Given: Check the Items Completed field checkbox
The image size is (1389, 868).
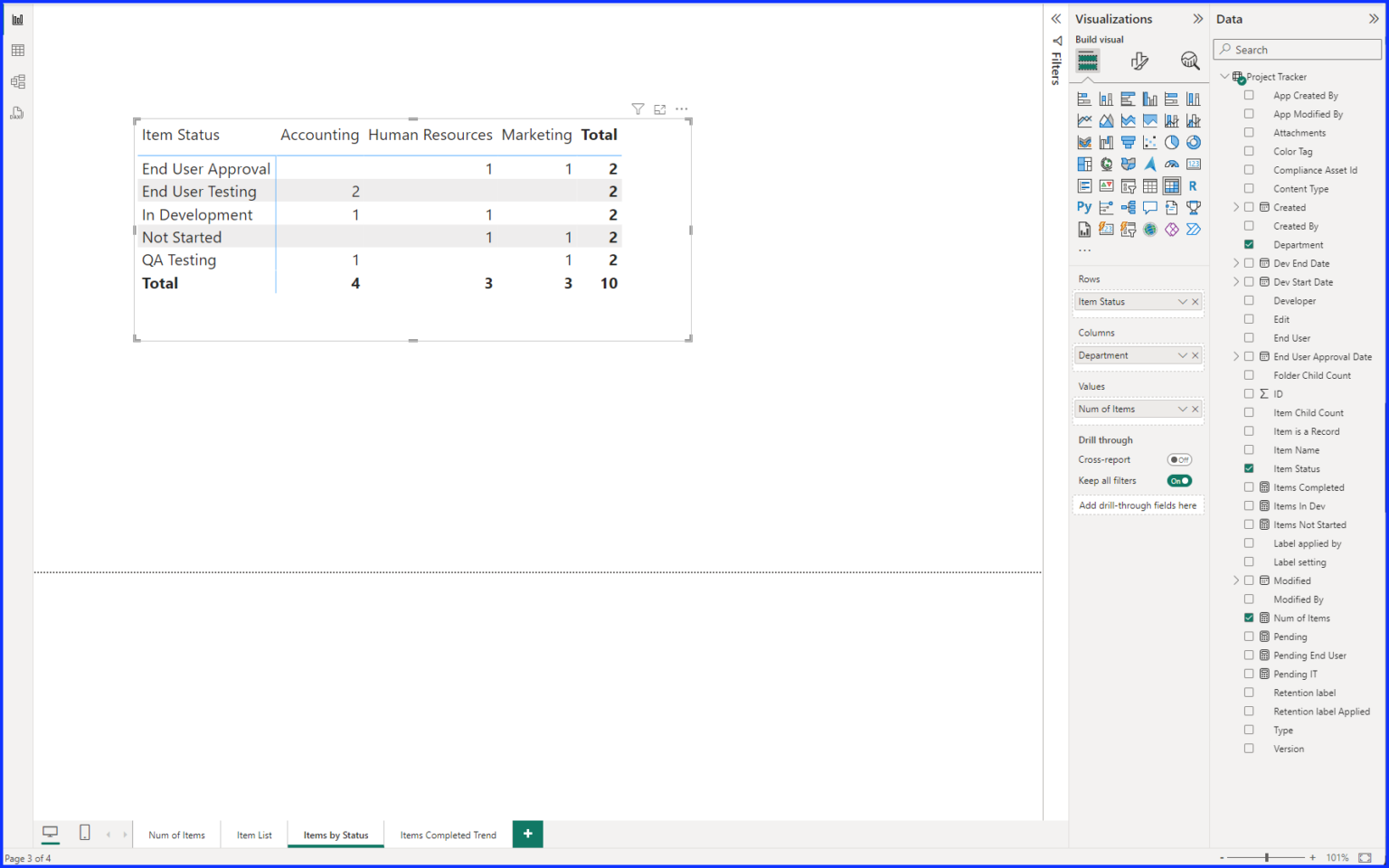Looking at the screenshot, I should (x=1250, y=486).
